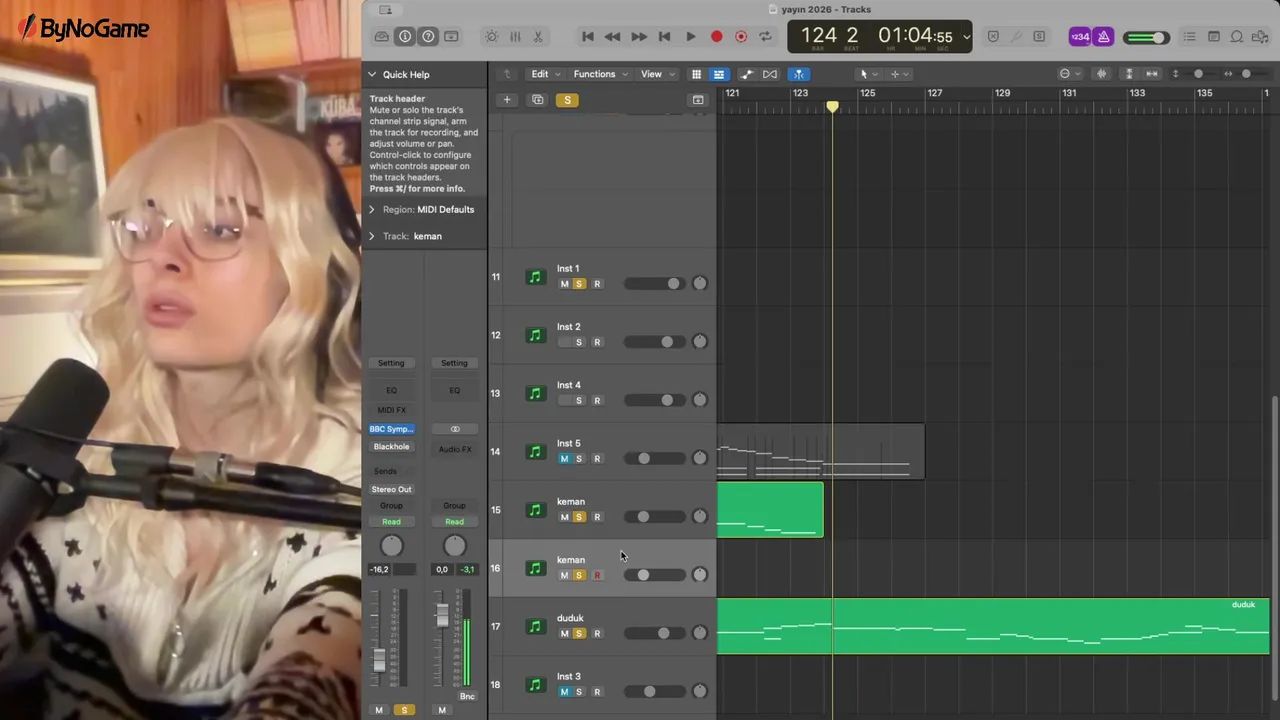The height and width of the screenshot is (720, 1280).
Task: Toggle the Metronome click button
Action: point(1103,36)
